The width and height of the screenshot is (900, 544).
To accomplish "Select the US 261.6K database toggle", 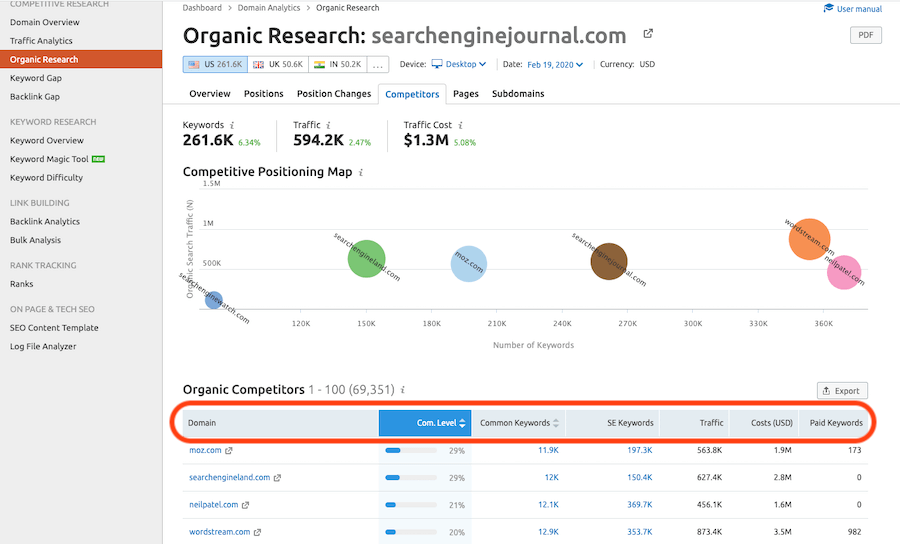I will click(214, 64).
